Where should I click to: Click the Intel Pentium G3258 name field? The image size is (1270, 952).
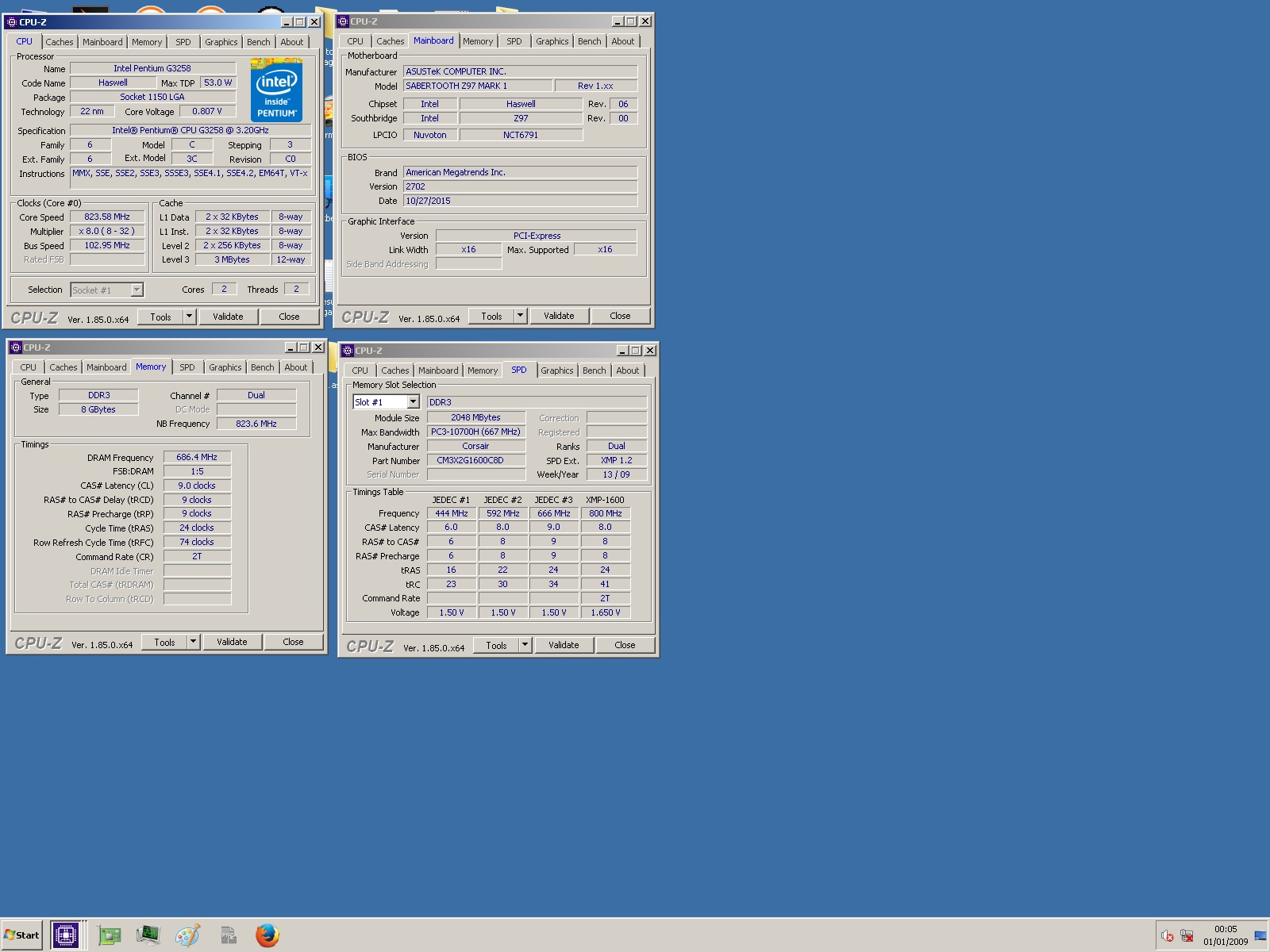152,68
